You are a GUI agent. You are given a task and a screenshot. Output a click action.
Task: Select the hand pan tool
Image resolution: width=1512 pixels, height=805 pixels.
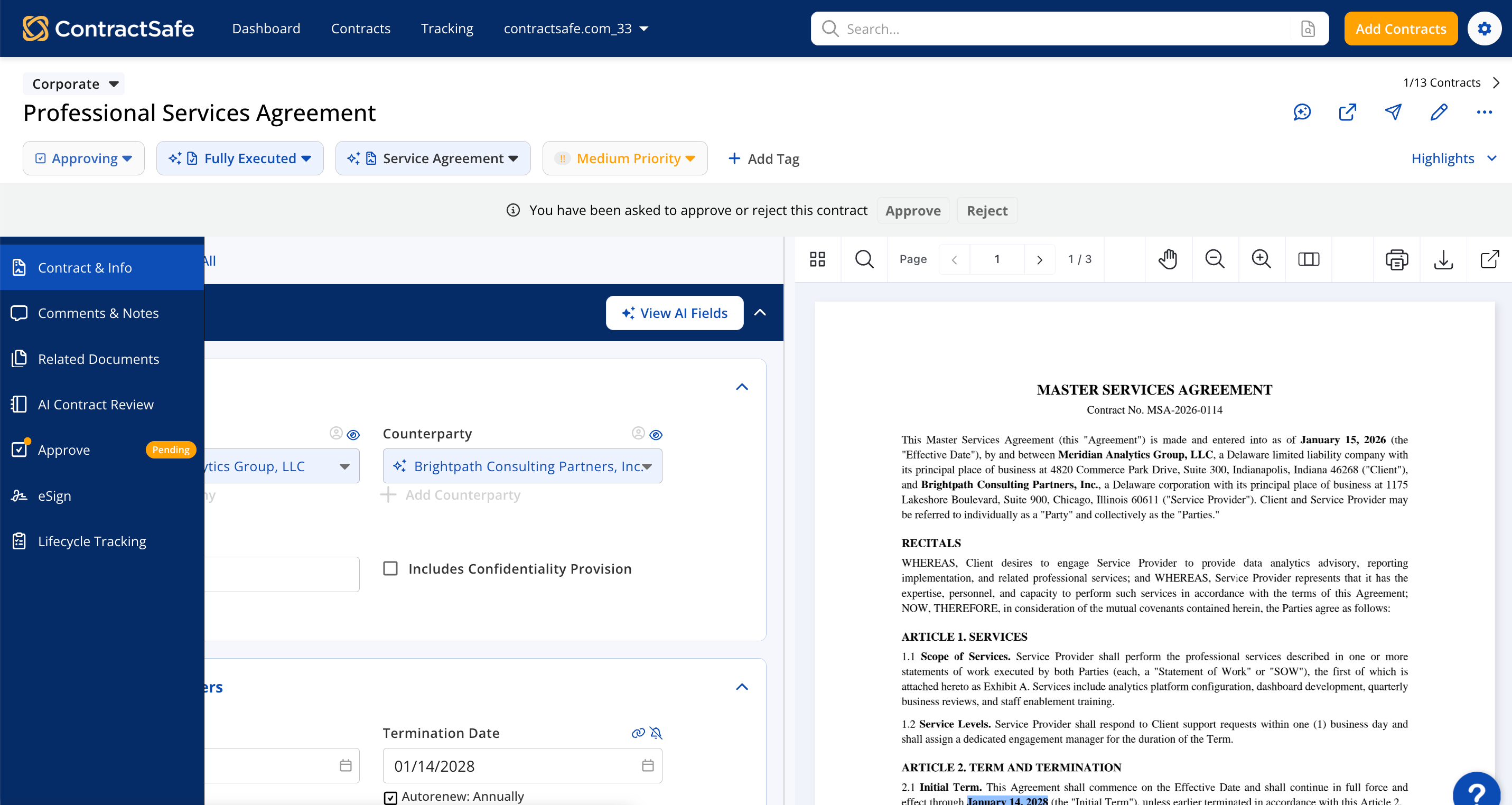(x=1168, y=259)
